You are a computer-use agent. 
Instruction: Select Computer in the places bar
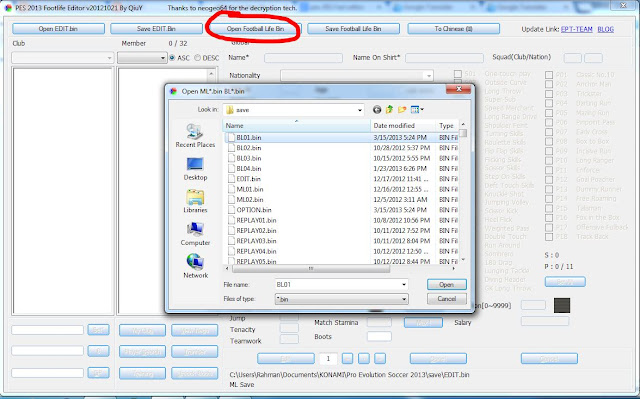pos(195,234)
